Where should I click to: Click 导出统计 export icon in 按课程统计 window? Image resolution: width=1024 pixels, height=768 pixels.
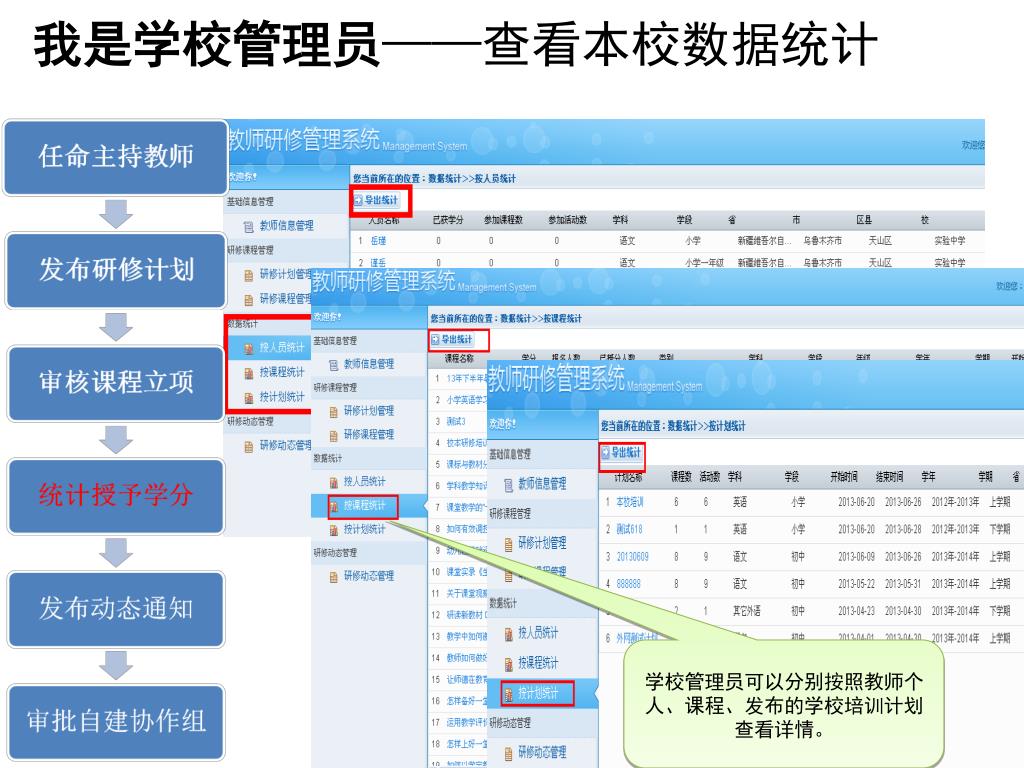[x=435, y=340]
